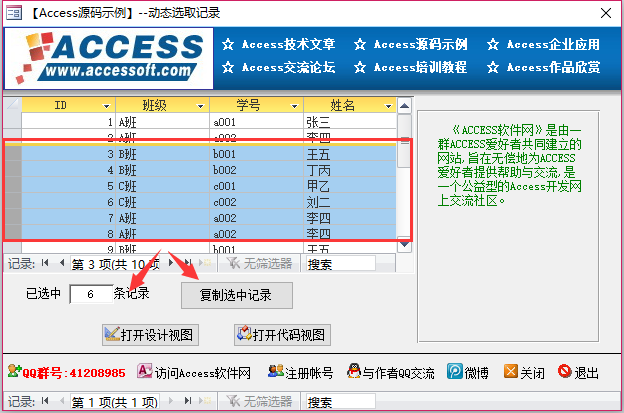Screen dimensions: 624x413
Task: Click the cell c002
Action: (256, 202)
